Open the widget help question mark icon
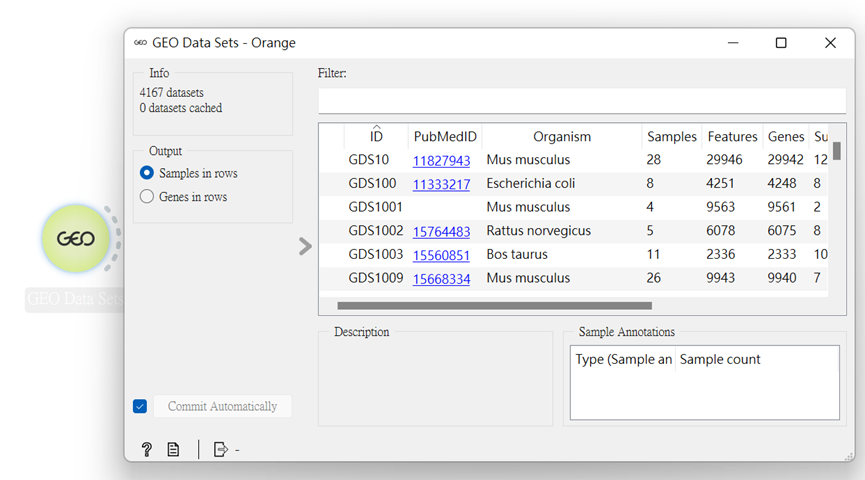The width and height of the screenshot is (865, 480). click(x=147, y=450)
